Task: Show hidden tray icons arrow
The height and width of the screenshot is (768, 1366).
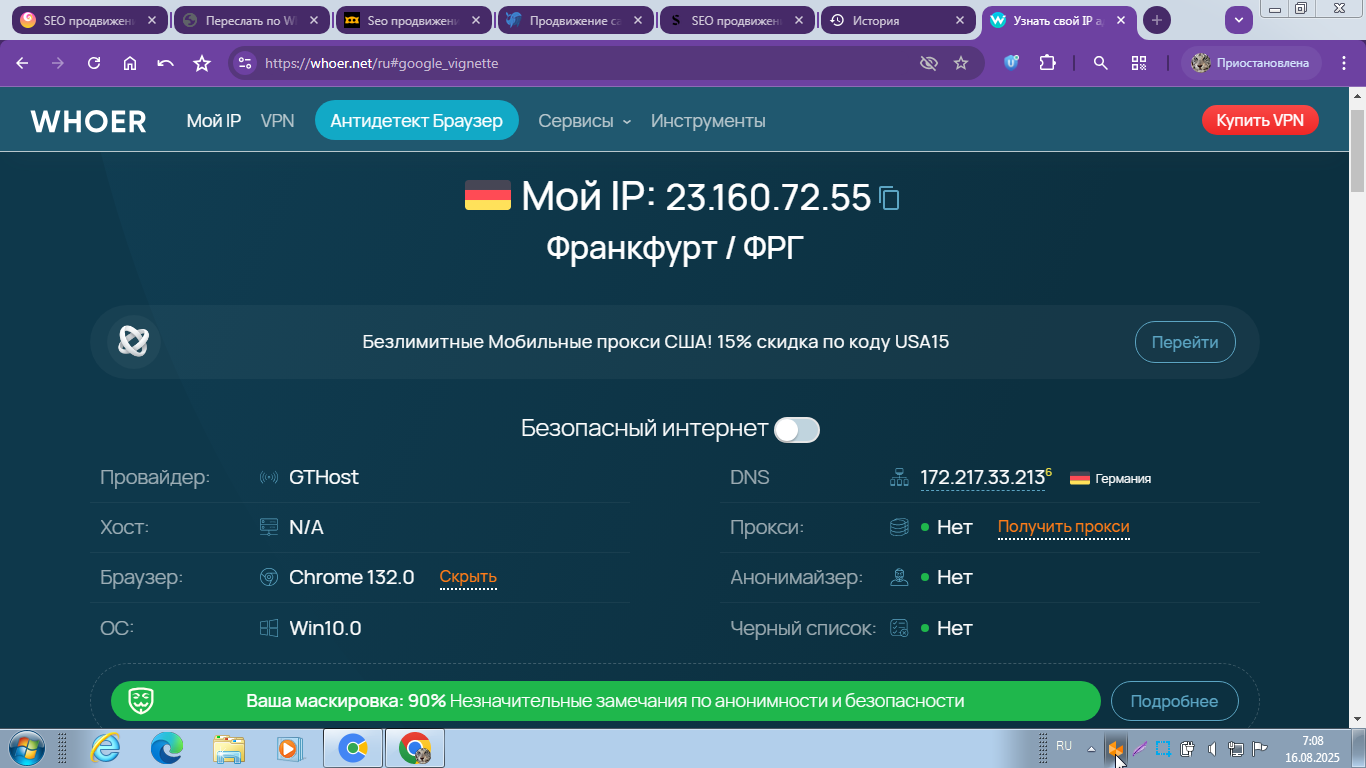Action: click(x=1091, y=749)
